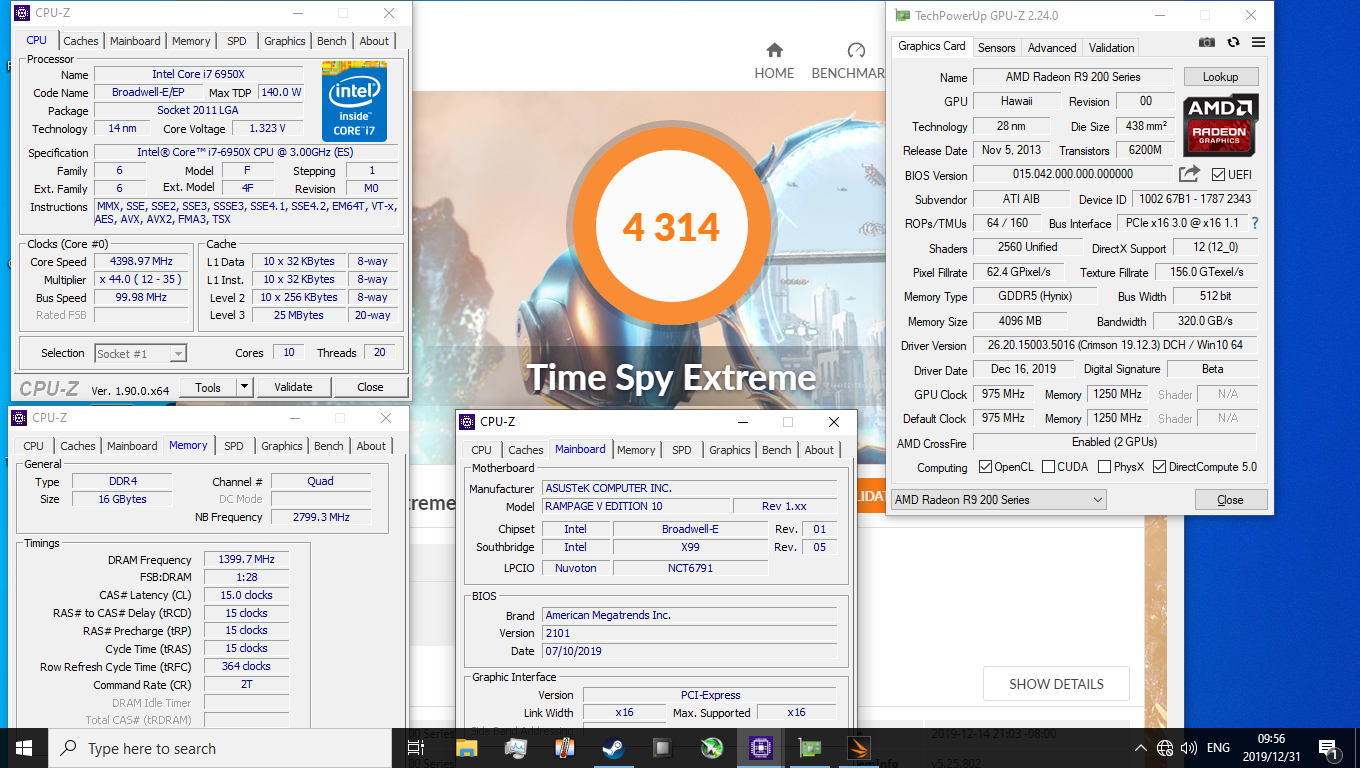Click the title icon of the CPU-Z Mainboard window
1360x768 pixels.
tap(467, 422)
